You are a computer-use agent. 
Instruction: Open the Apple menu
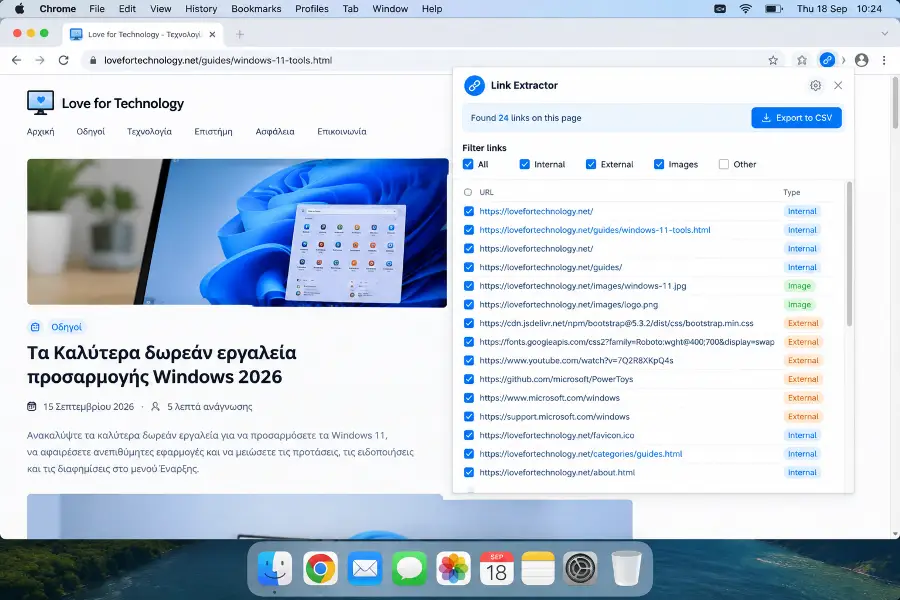click(19, 9)
